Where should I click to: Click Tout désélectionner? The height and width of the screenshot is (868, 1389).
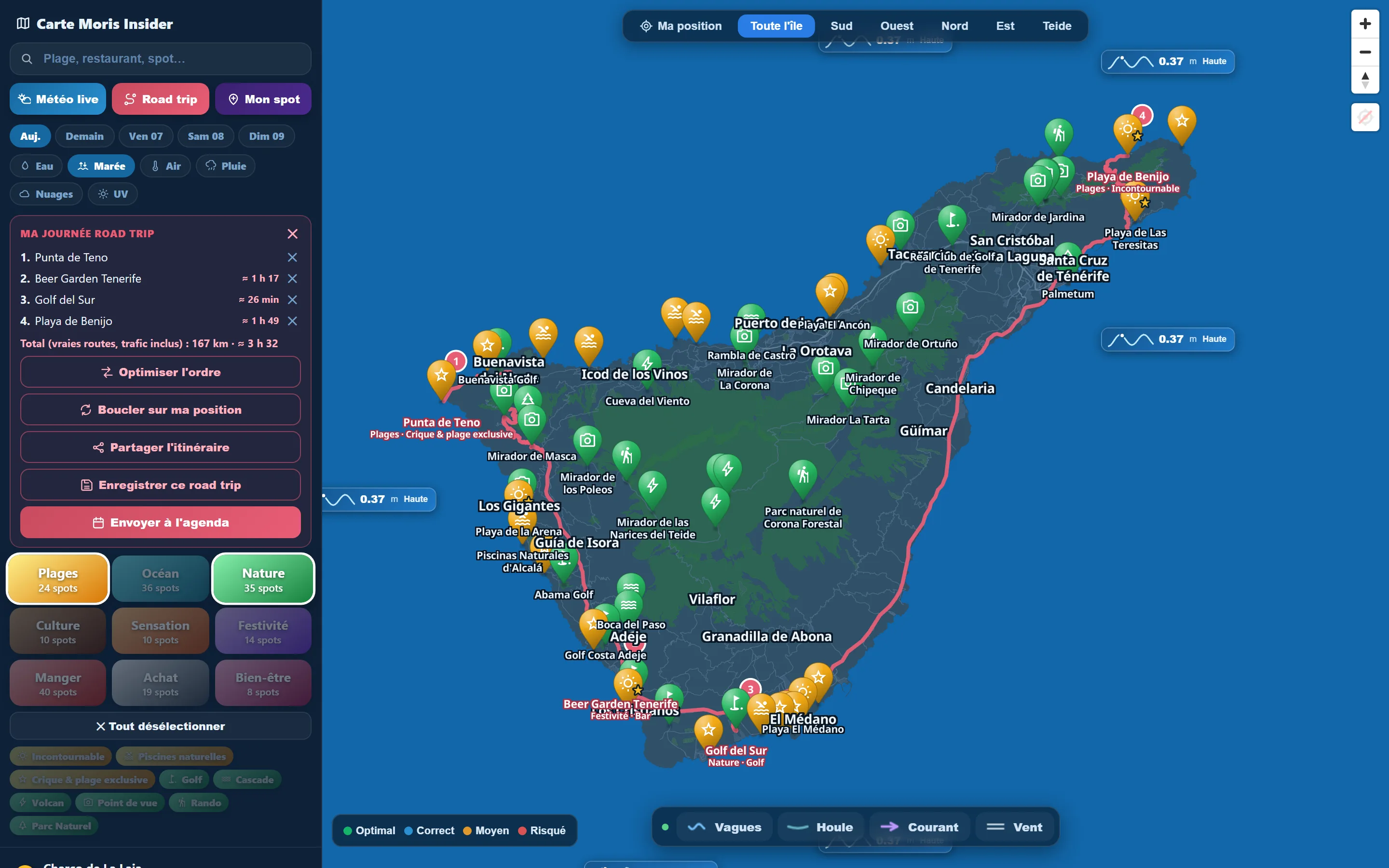[x=160, y=726]
